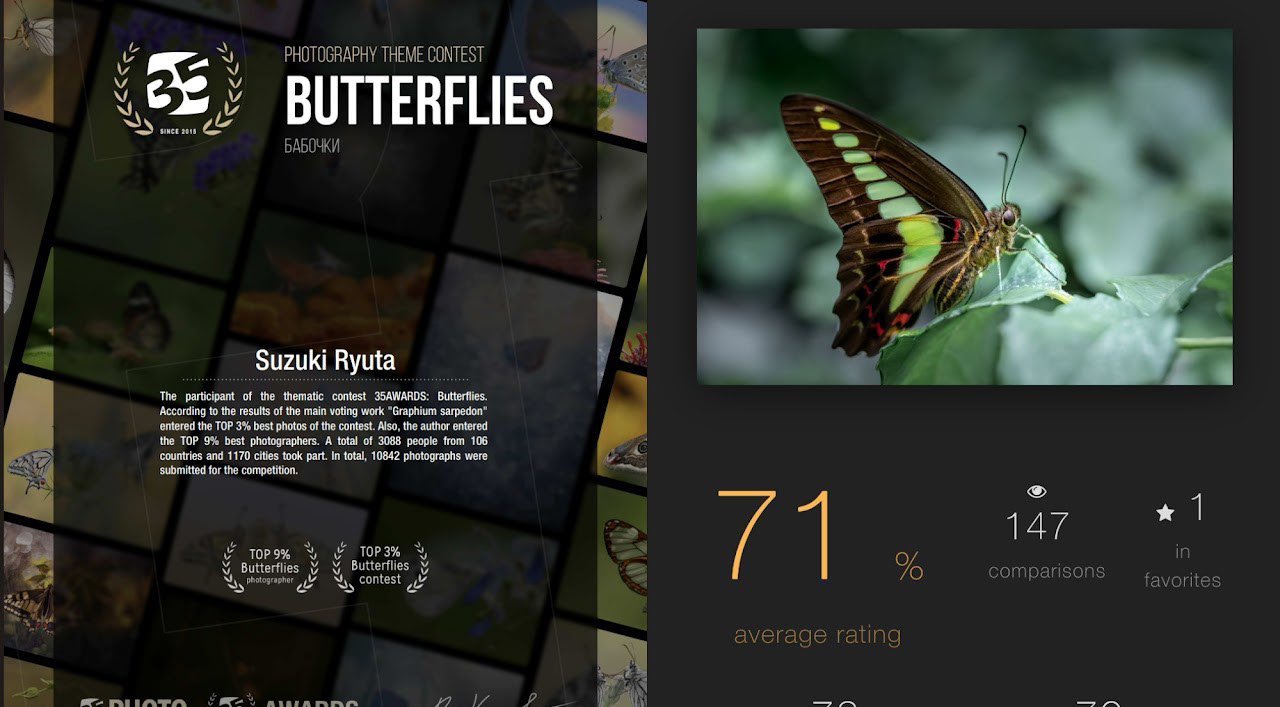Screen dimensions: 1280x707
Task: Click the orange percent sign
Action: [x=909, y=567]
